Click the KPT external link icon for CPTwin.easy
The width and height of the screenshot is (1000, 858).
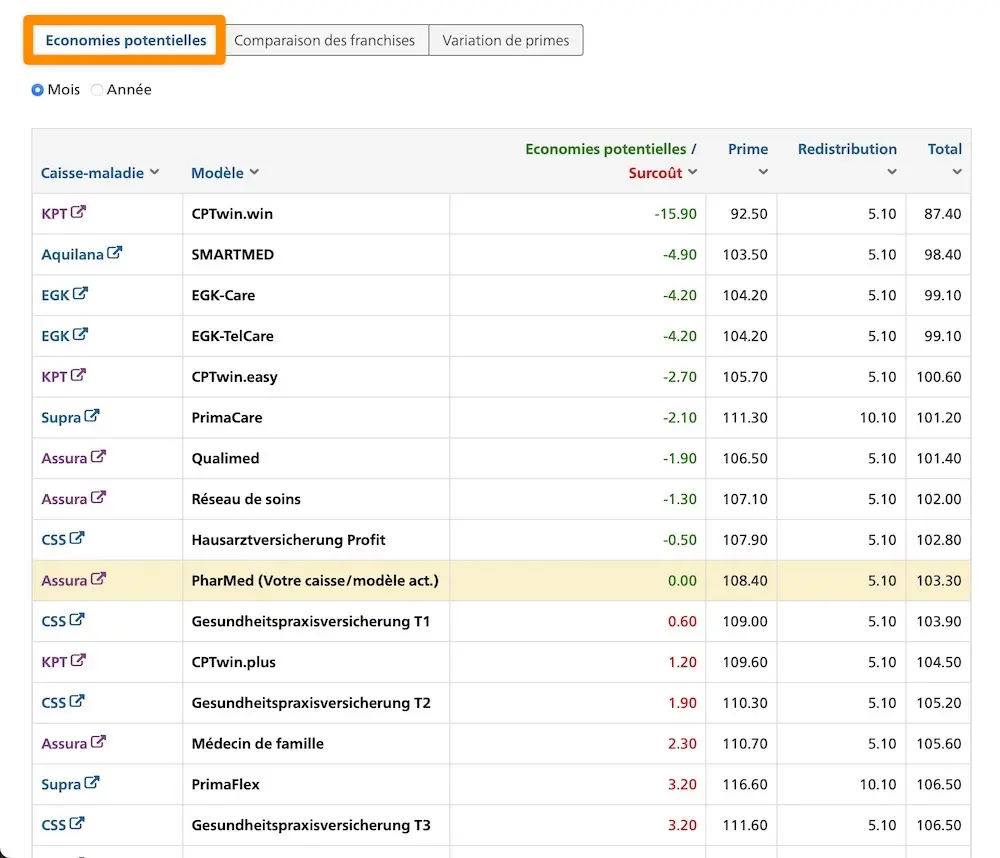point(78,376)
